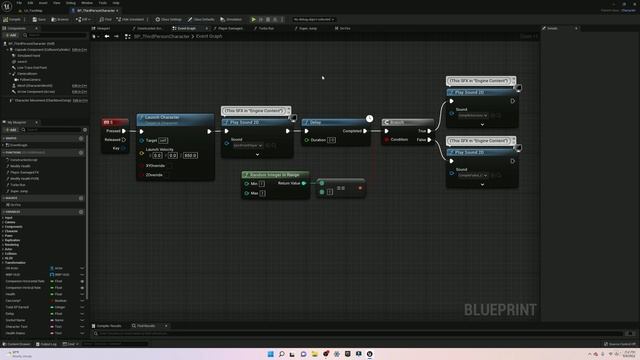Open the Diff dropdown in toolbar
This screenshot has width=640, height=360.
[x=83, y=19]
